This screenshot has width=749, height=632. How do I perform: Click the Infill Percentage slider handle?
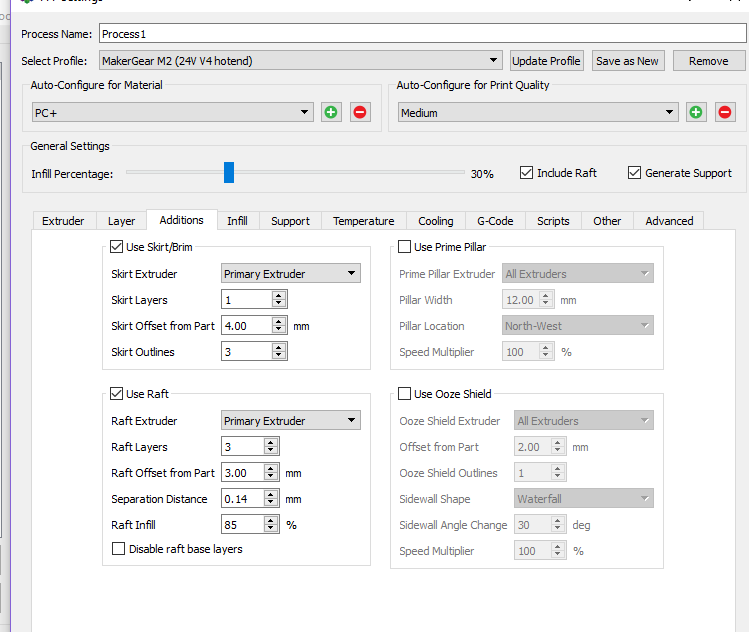pyautogui.click(x=229, y=173)
